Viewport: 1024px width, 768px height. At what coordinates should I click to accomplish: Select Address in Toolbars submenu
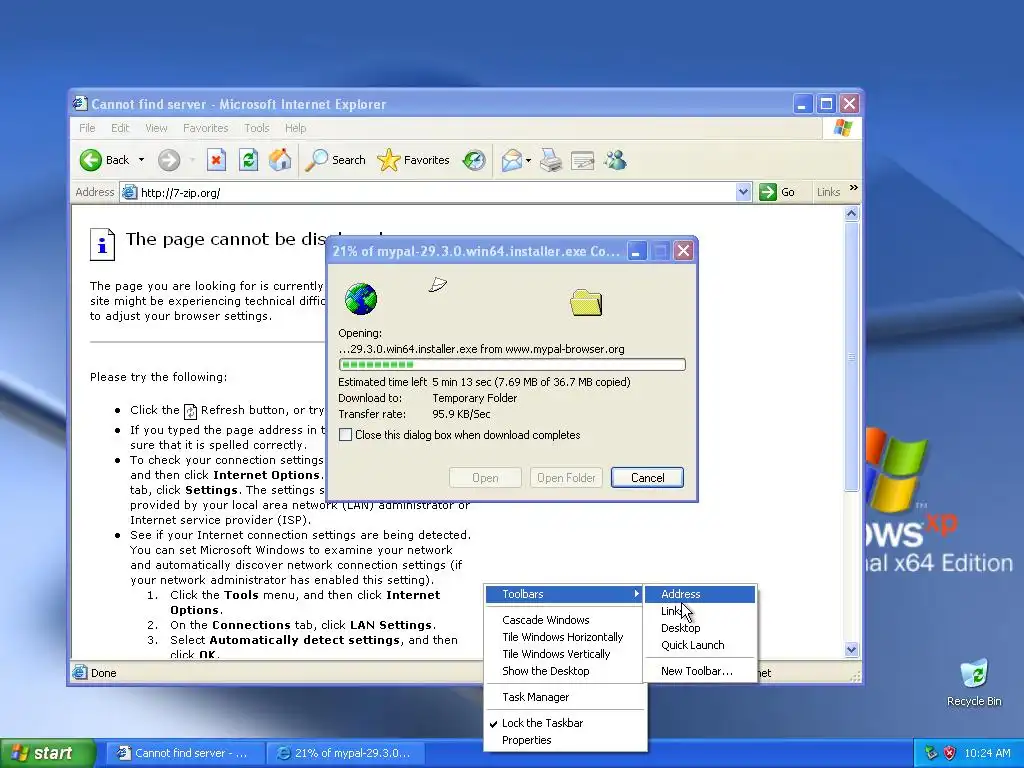[x=700, y=594]
